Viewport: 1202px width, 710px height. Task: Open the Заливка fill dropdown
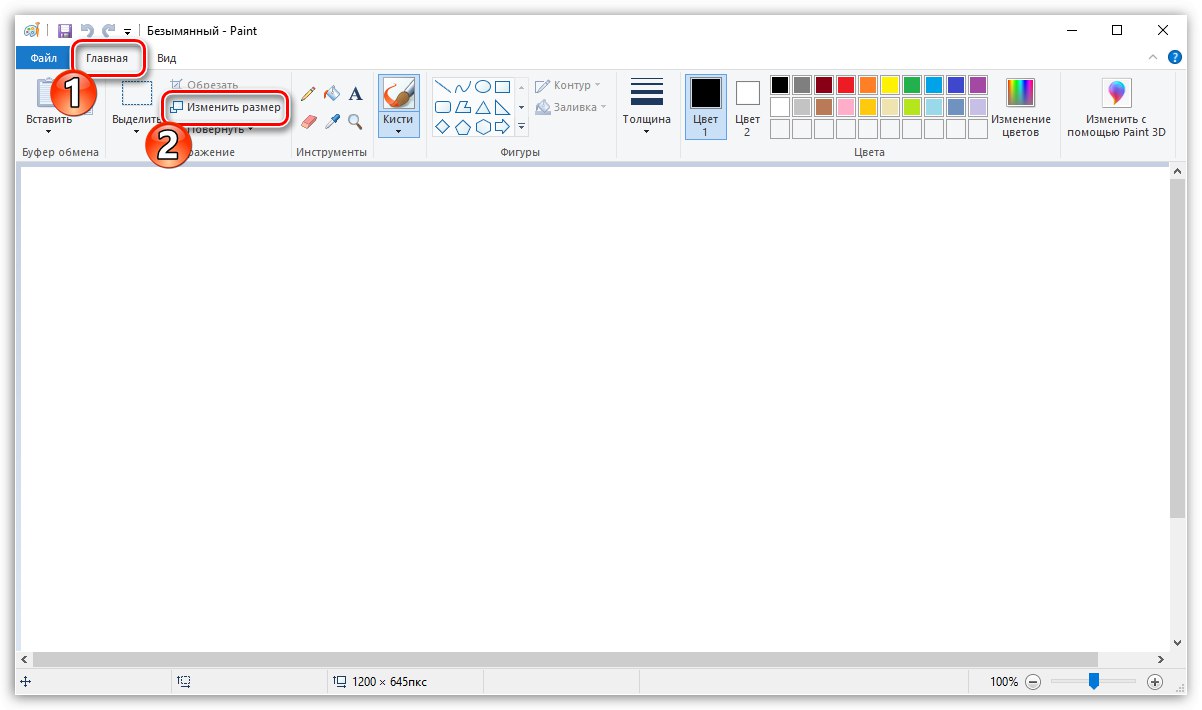pyautogui.click(x=571, y=107)
